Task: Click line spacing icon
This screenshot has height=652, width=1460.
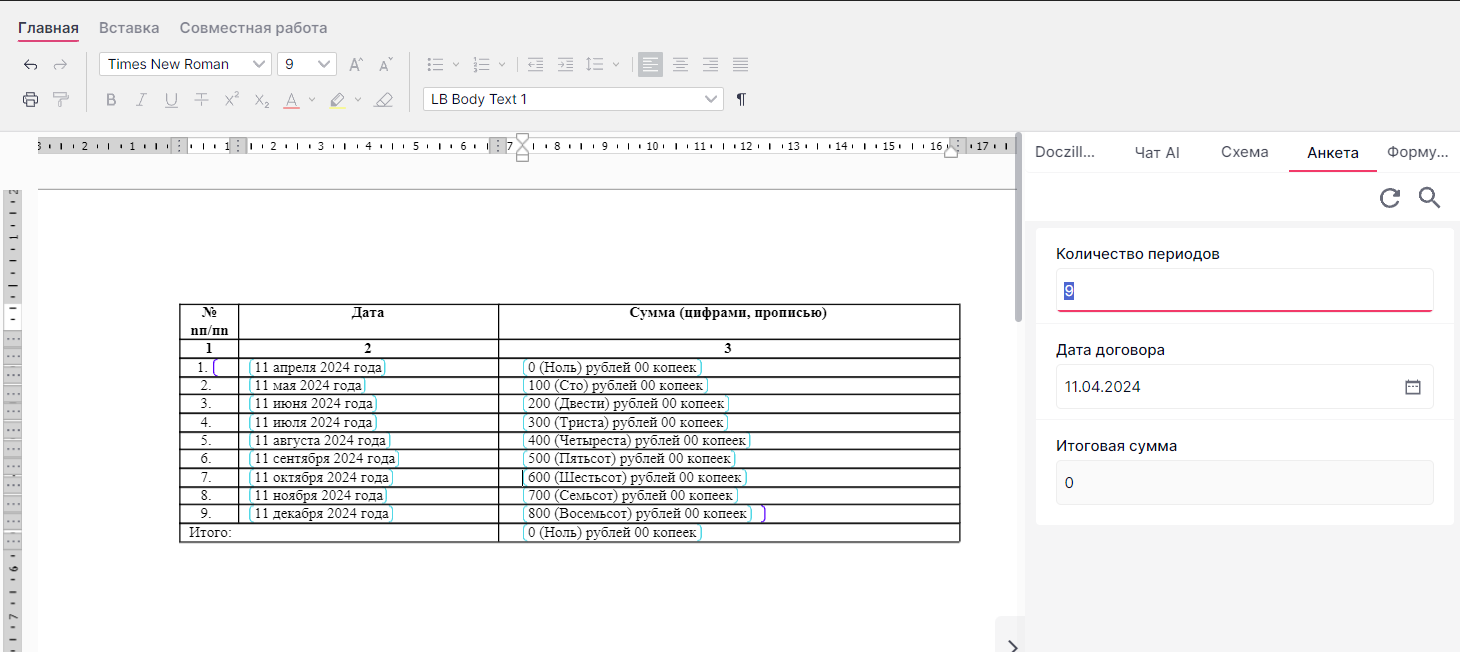Action: pyautogui.click(x=595, y=64)
